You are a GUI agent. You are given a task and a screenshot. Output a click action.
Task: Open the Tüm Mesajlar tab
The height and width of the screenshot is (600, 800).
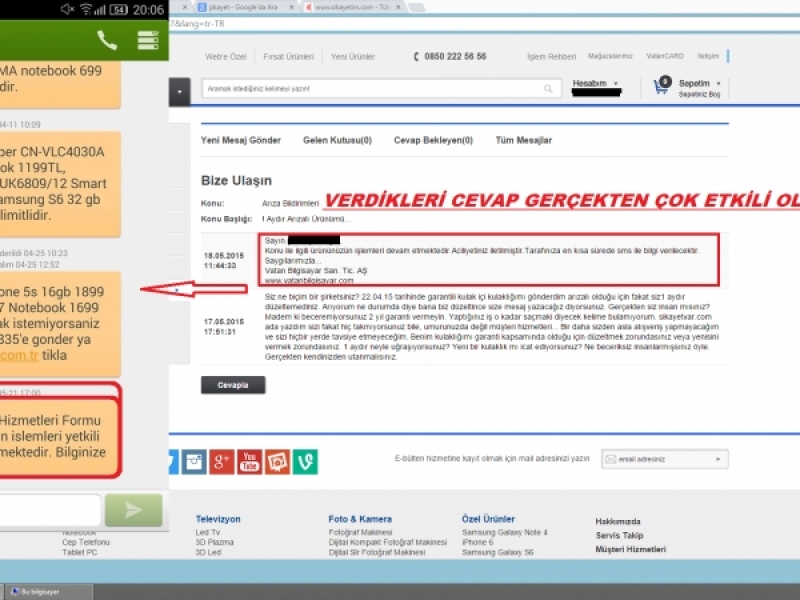coord(523,141)
